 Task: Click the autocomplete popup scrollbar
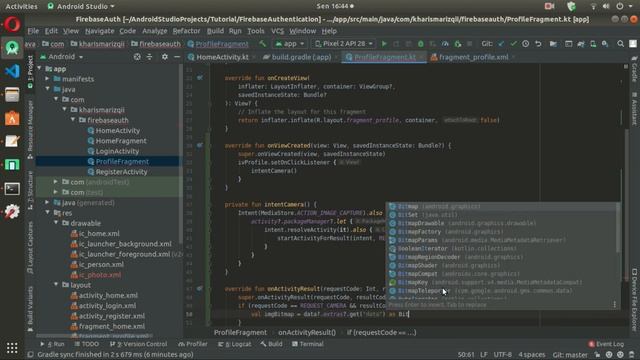(618, 229)
